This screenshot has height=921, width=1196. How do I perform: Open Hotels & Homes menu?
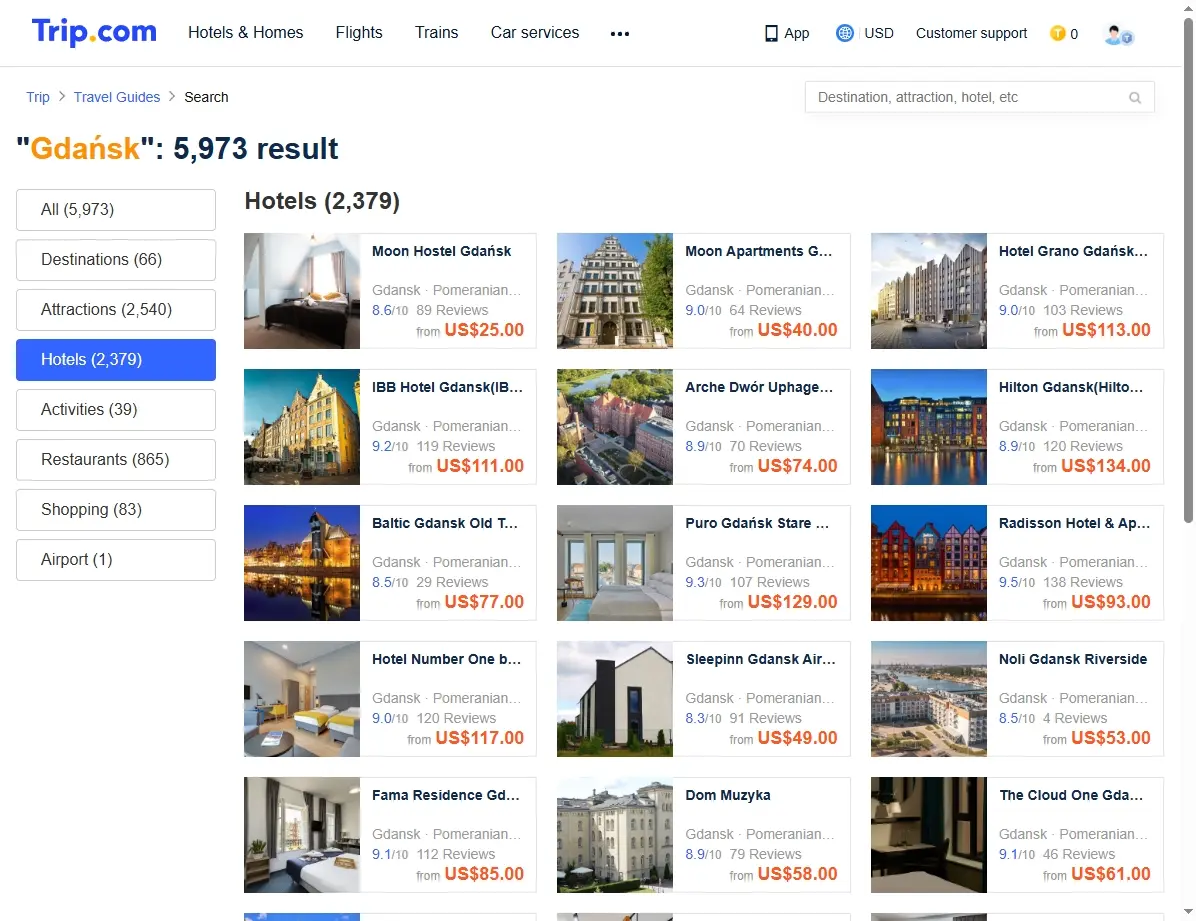pyautogui.click(x=246, y=33)
